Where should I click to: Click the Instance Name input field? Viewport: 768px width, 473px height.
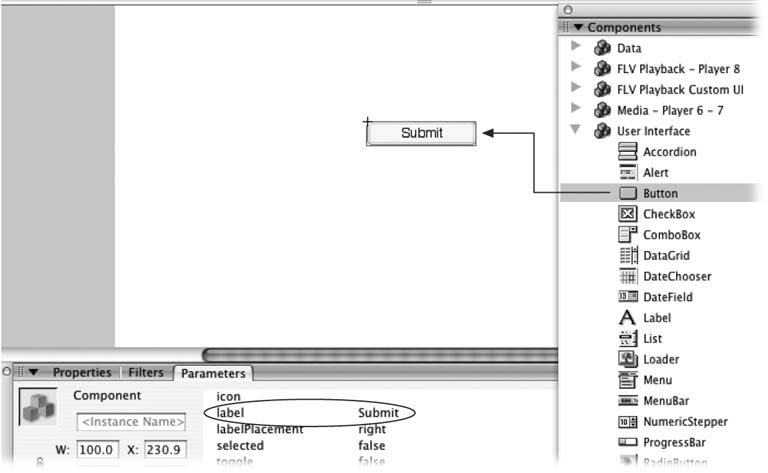[131, 422]
